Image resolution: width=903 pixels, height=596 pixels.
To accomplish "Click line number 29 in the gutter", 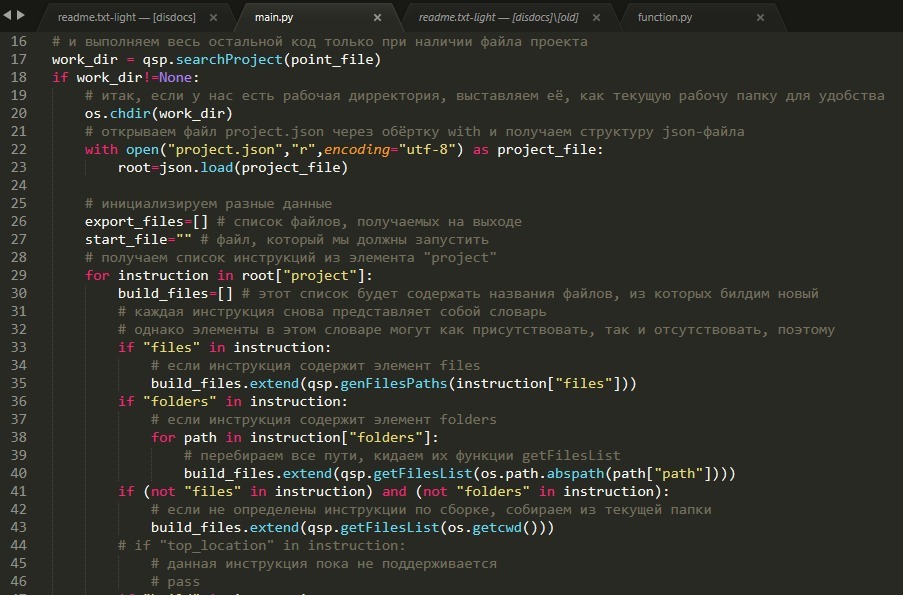I will [18, 275].
